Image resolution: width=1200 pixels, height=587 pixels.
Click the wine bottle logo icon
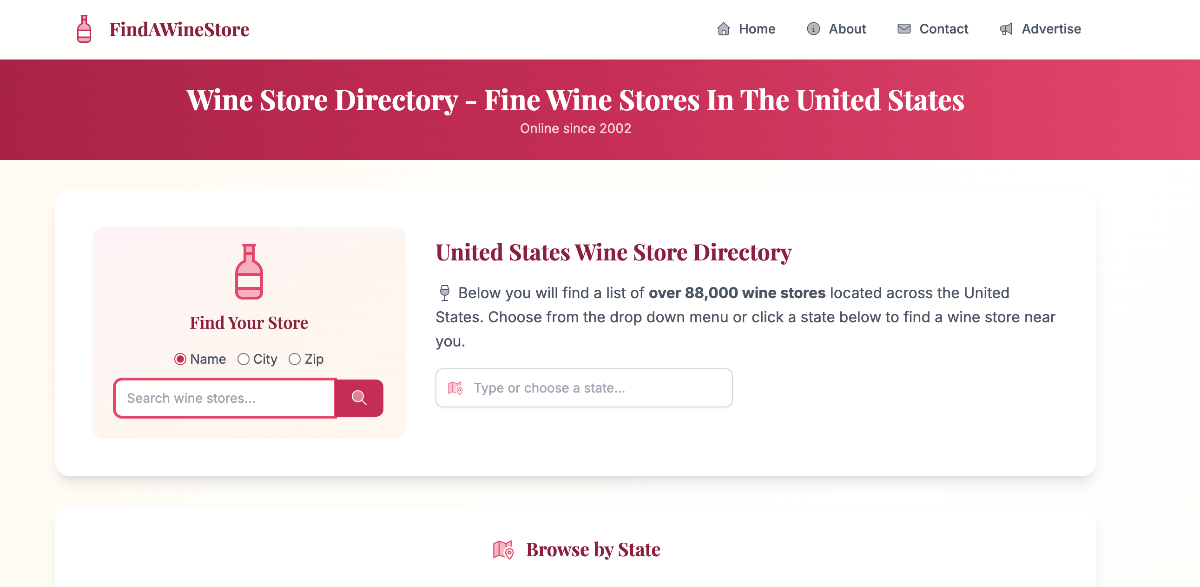[83, 29]
